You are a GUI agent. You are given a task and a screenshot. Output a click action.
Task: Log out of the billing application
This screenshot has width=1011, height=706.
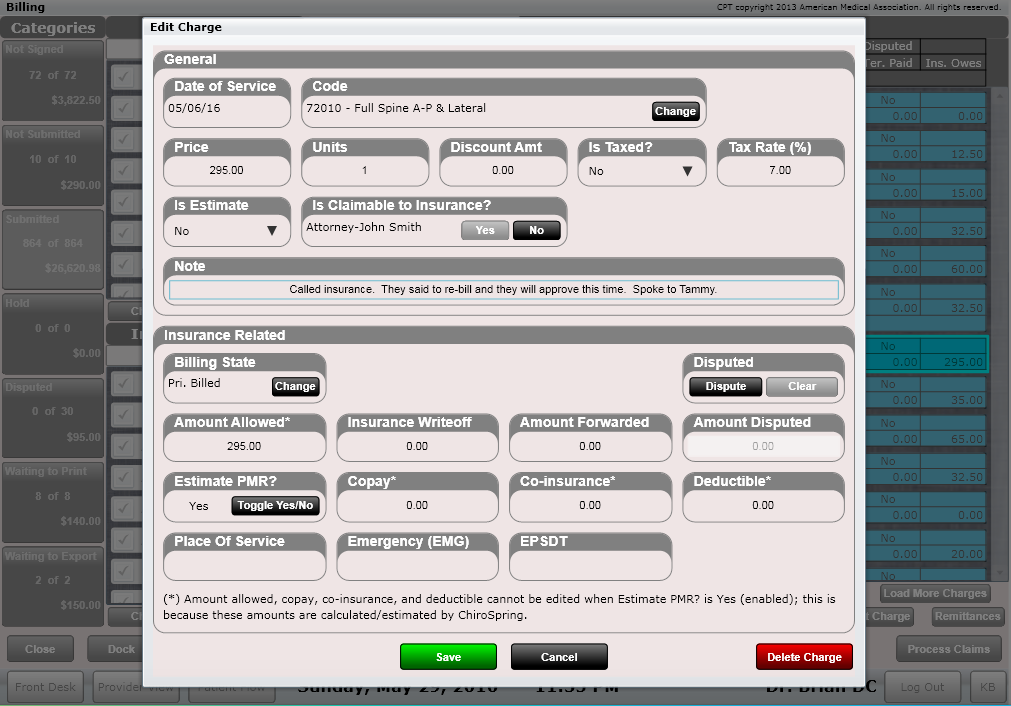(x=922, y=687)
